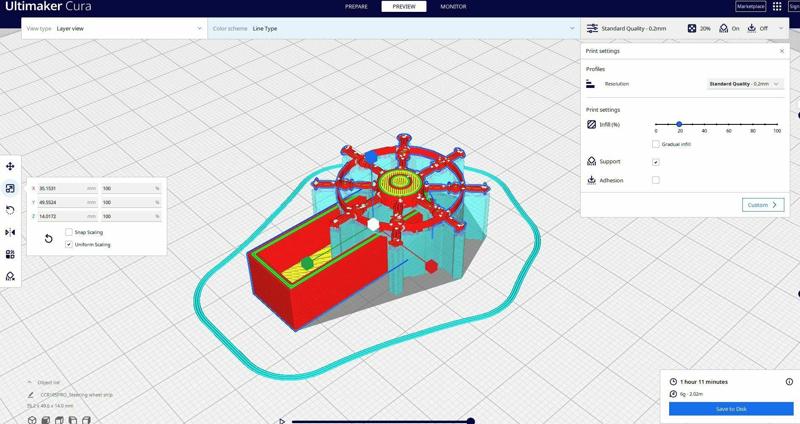Switch to right side camera view icon

86,420
